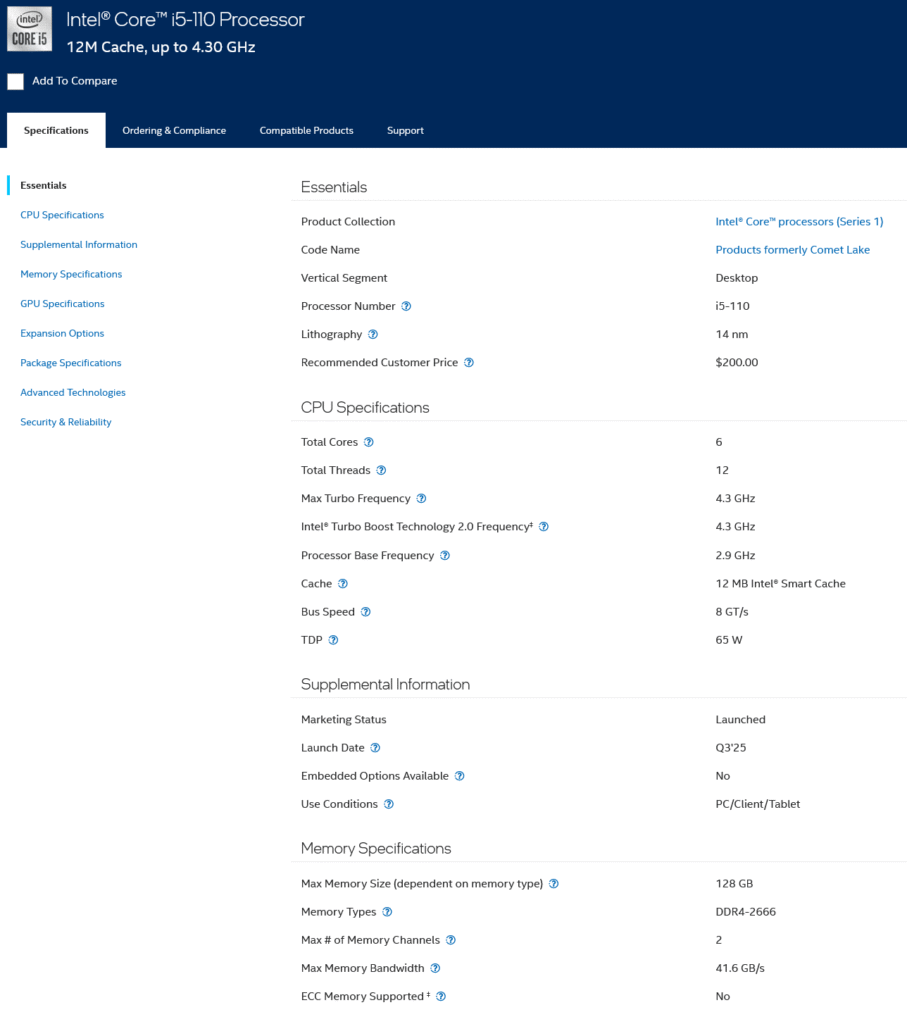Open help icon for Processor Base Frequency
Viewport: 907px width, 1024px height.
[445, 555]
